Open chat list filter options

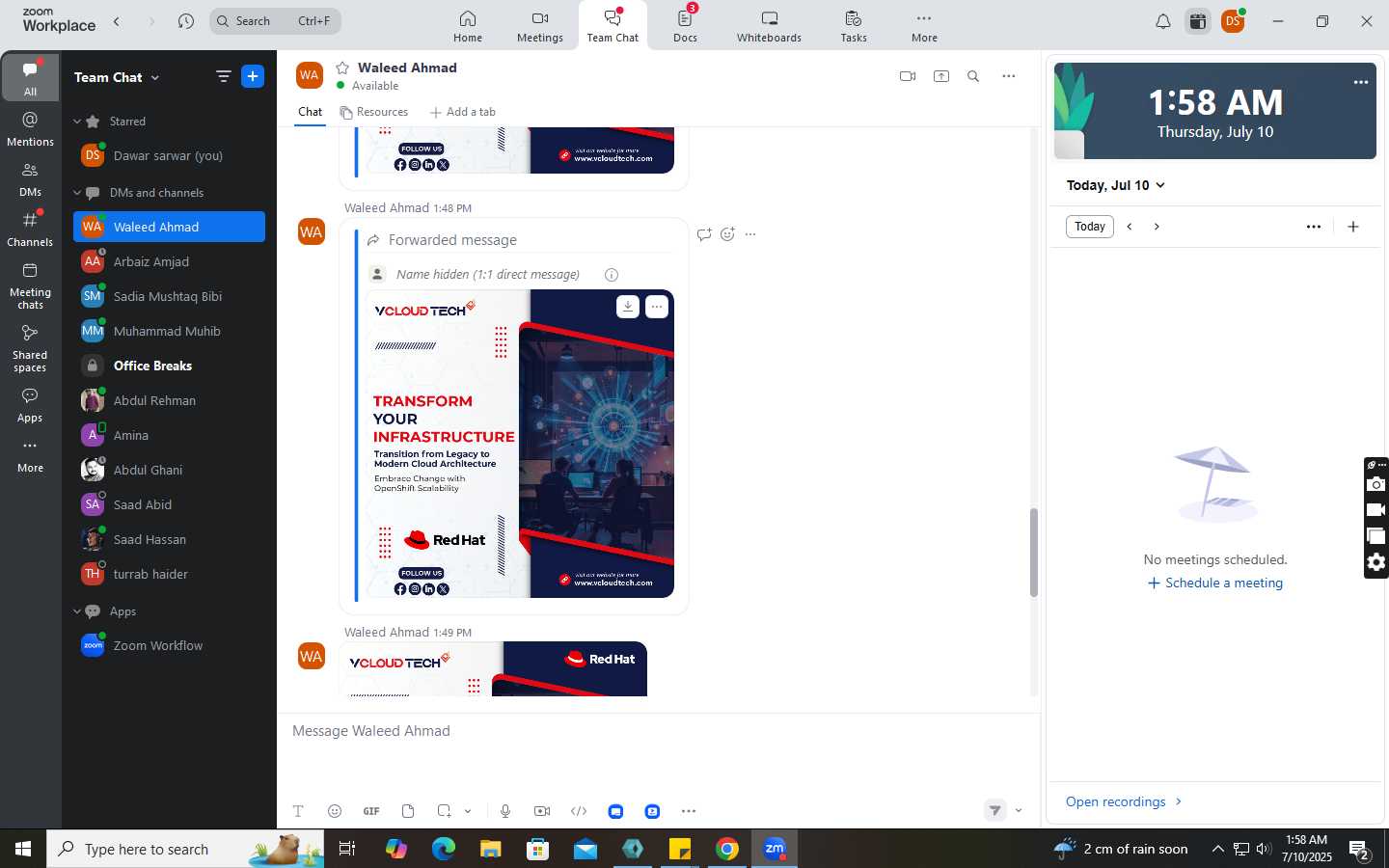(223, 76)
